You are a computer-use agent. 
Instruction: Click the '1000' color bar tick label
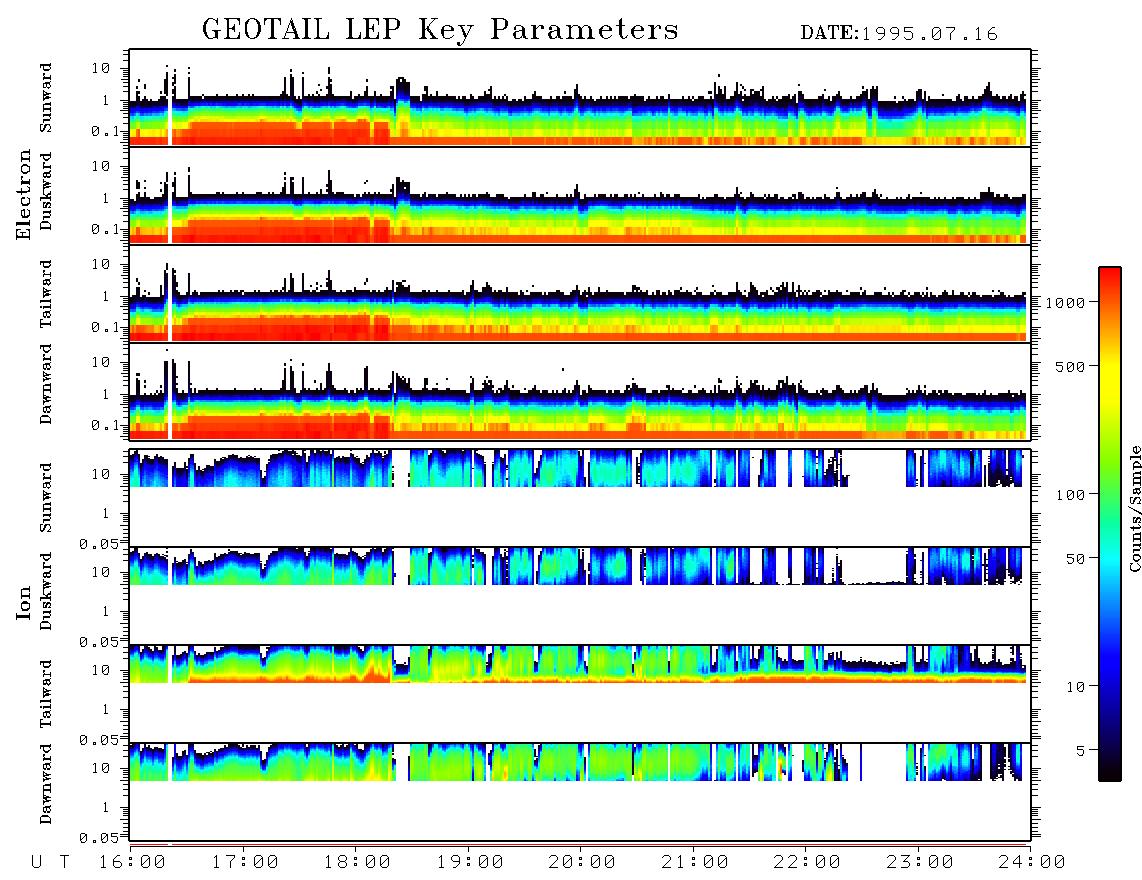pos(1065,302)
